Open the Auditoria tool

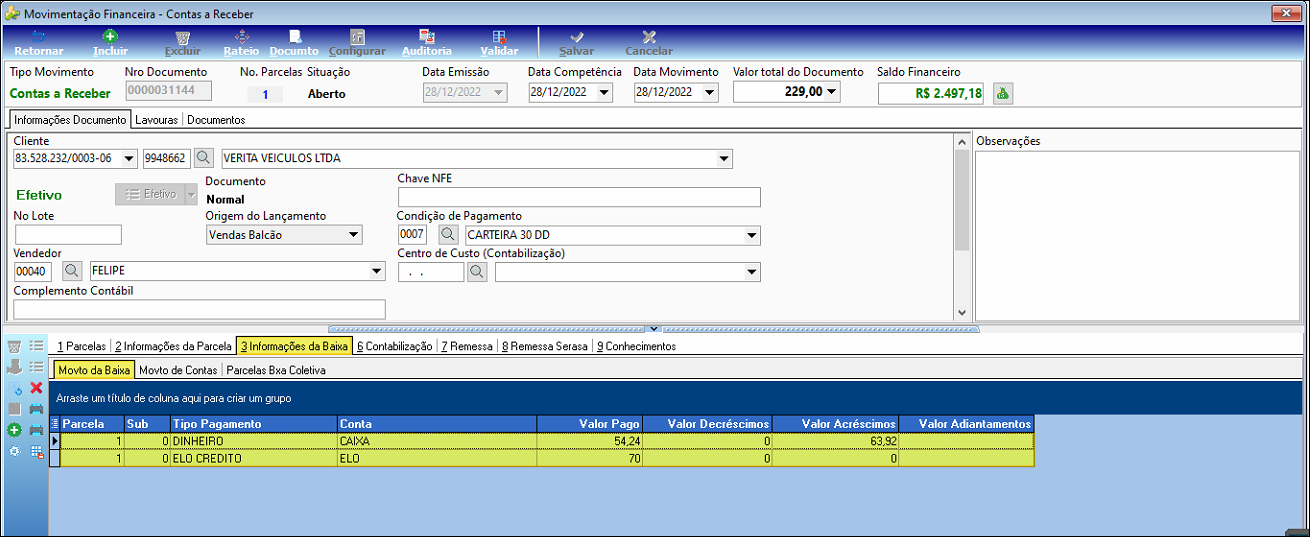click(x=426, y=37)
